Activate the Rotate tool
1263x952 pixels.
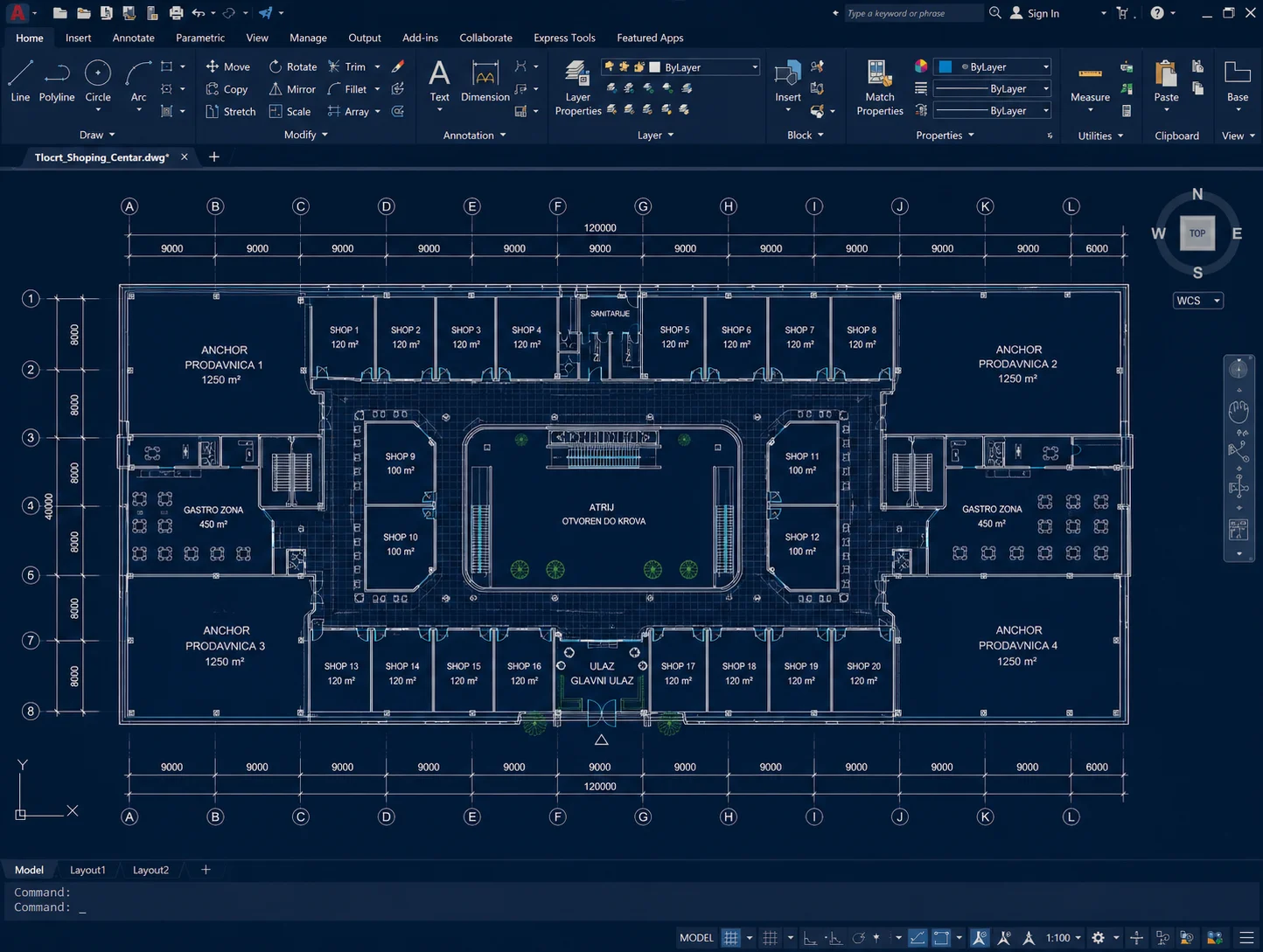pos(292,66)
